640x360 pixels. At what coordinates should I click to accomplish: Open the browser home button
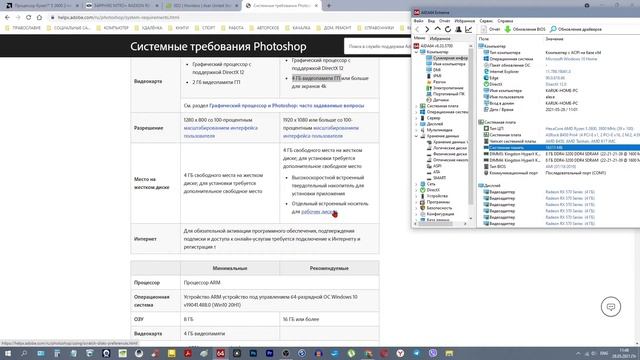click(x=39, y=18)
